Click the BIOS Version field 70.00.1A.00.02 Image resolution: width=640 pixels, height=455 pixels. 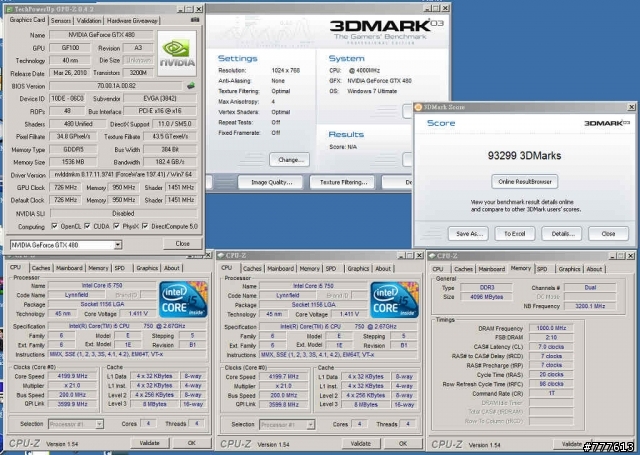click(x=116, y=86)
